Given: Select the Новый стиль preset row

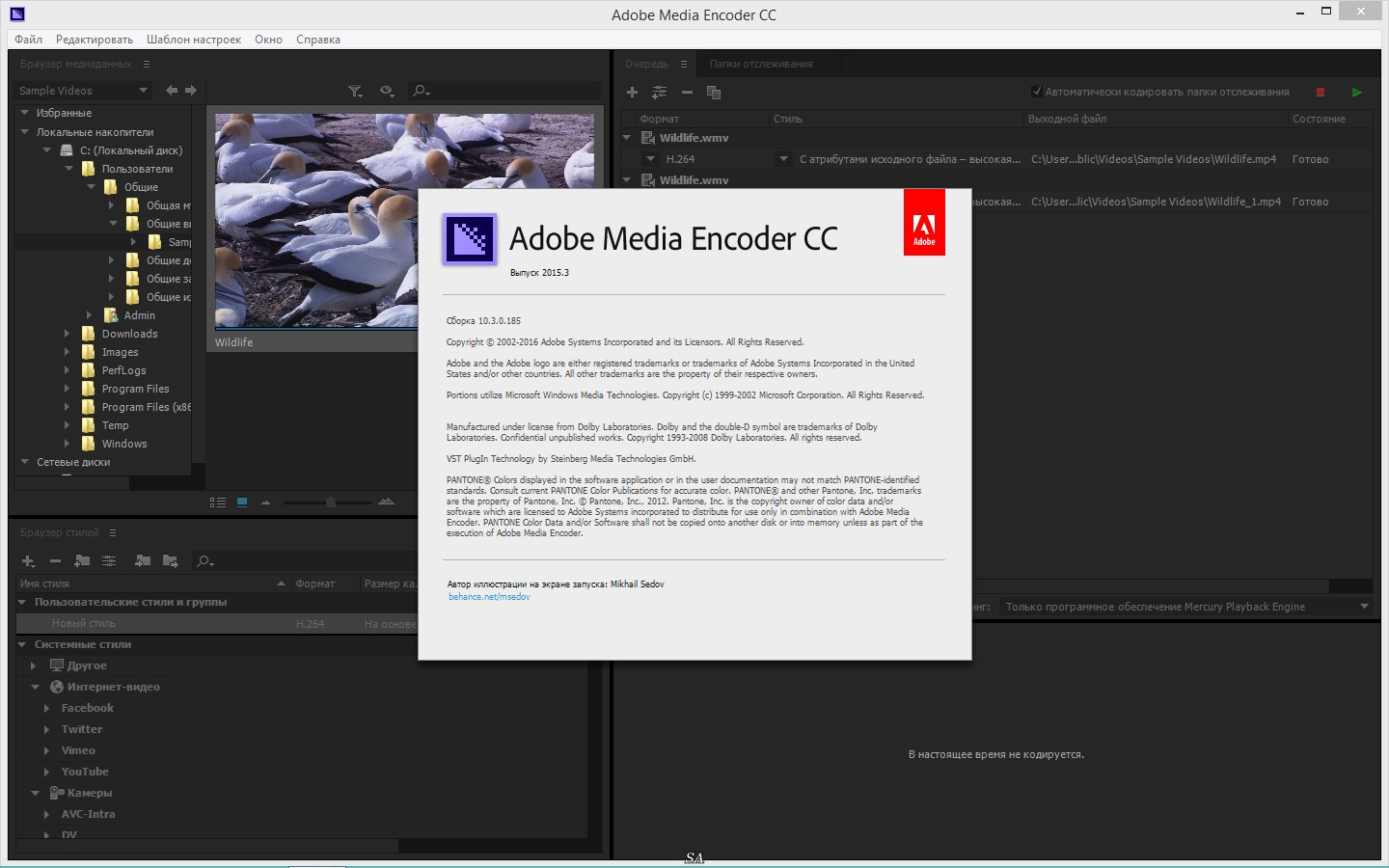Looking at the screenshot, I should pos(217,624).
